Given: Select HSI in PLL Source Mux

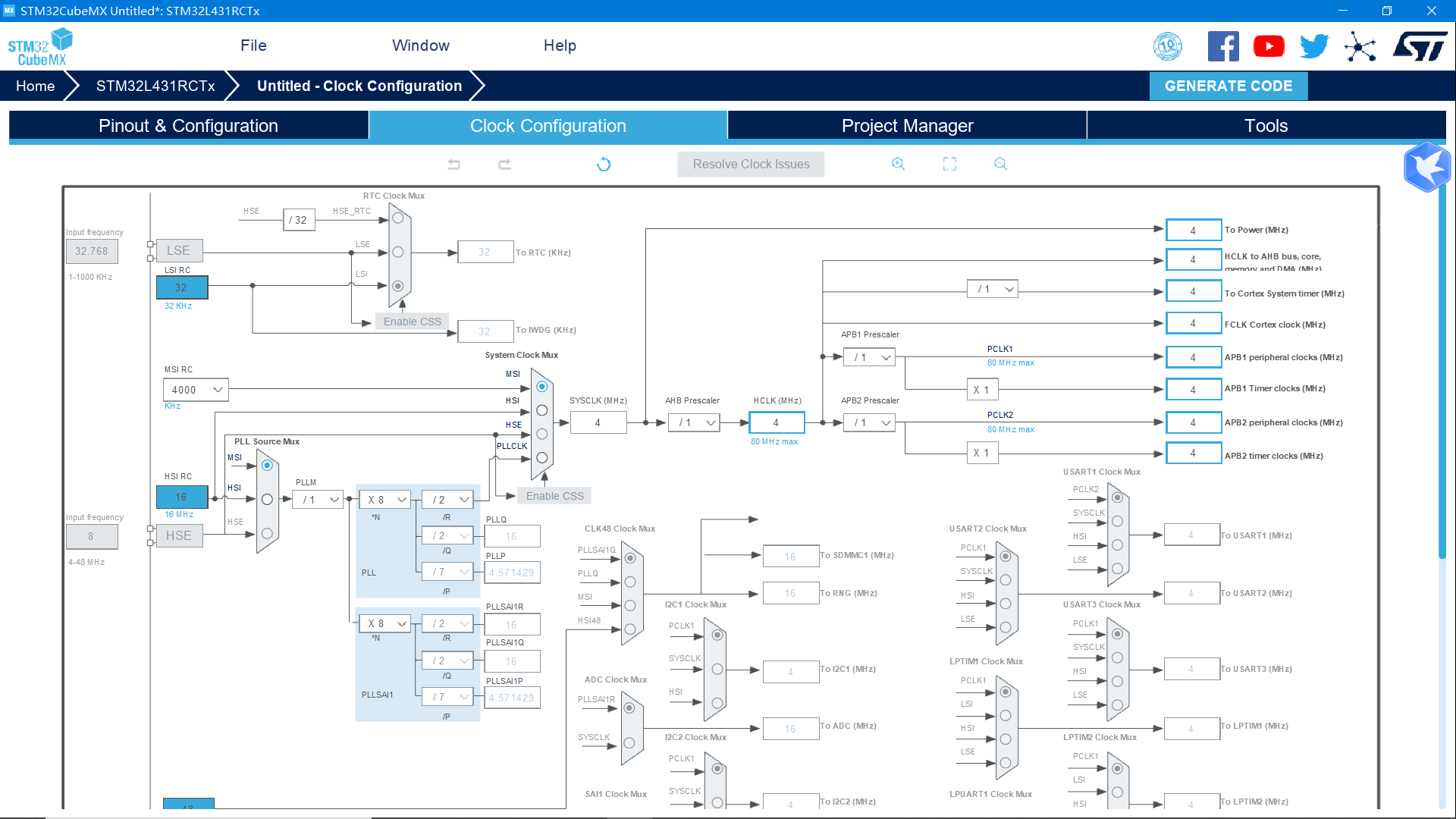Looking at the screenshot, I should pos(267,499).
